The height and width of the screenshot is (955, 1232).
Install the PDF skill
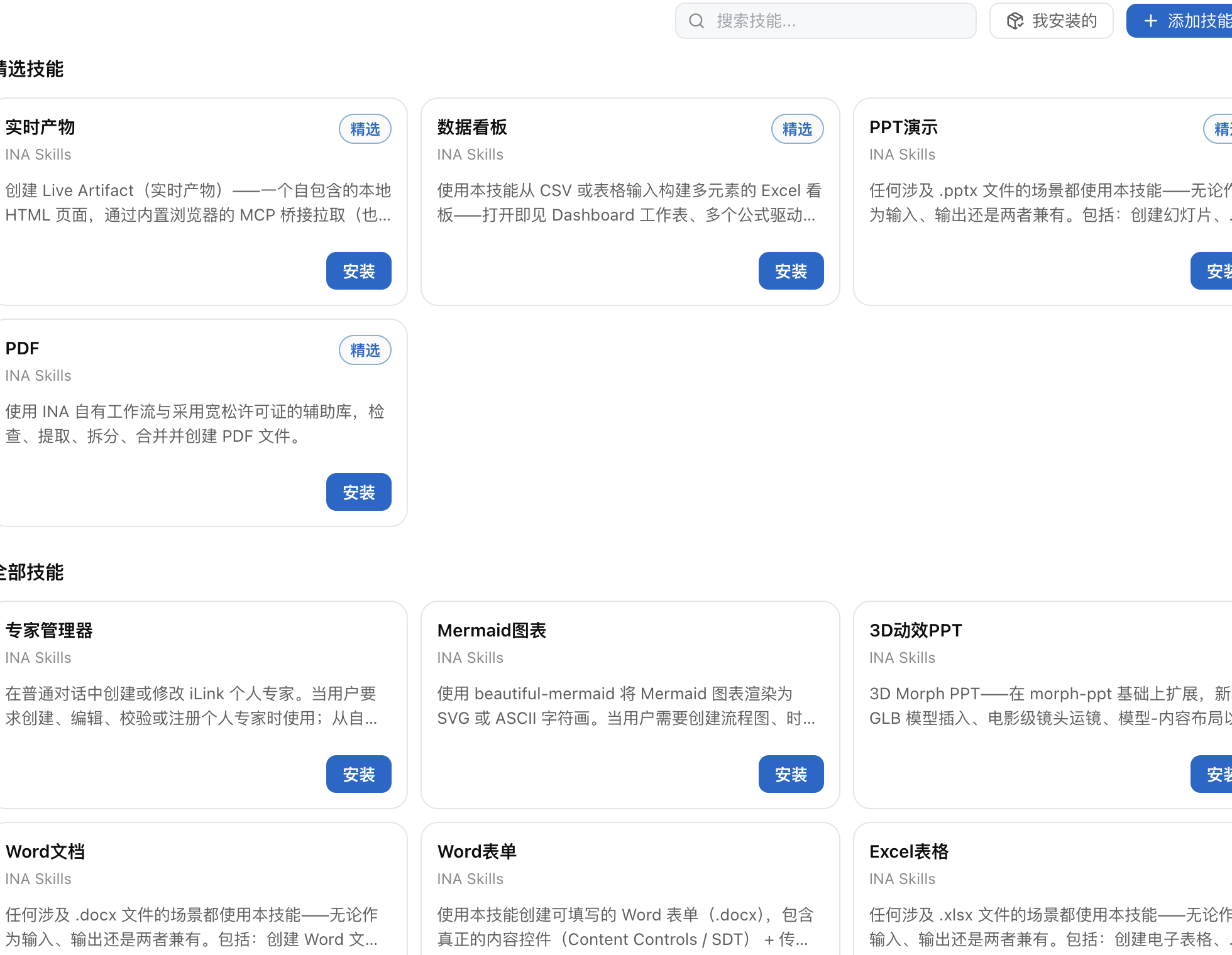(x=358, y=492)
